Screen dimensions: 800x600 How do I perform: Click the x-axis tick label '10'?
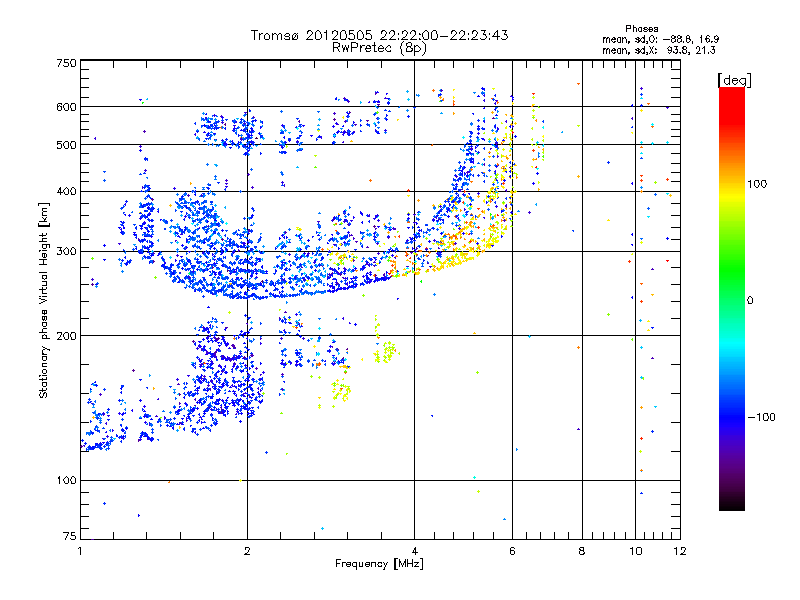click(635, 551)
